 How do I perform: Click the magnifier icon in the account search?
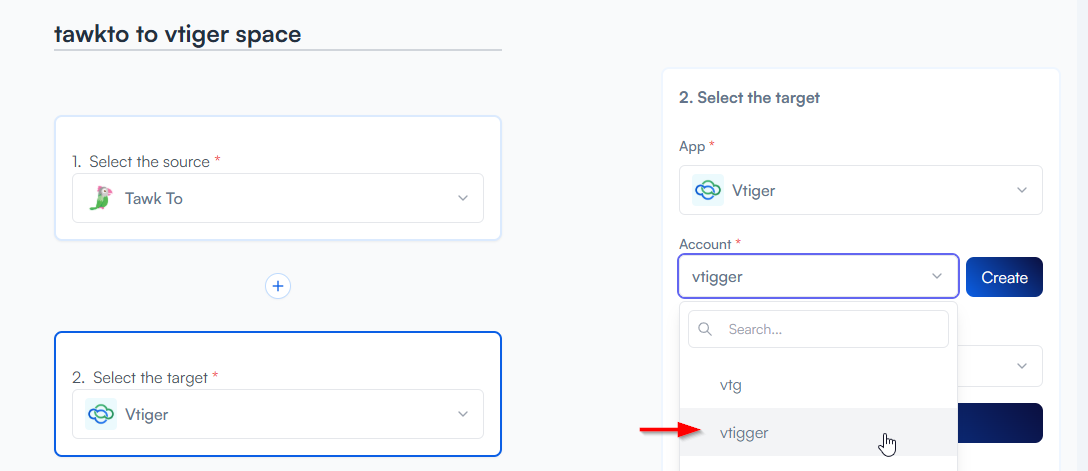coord(705,329)
